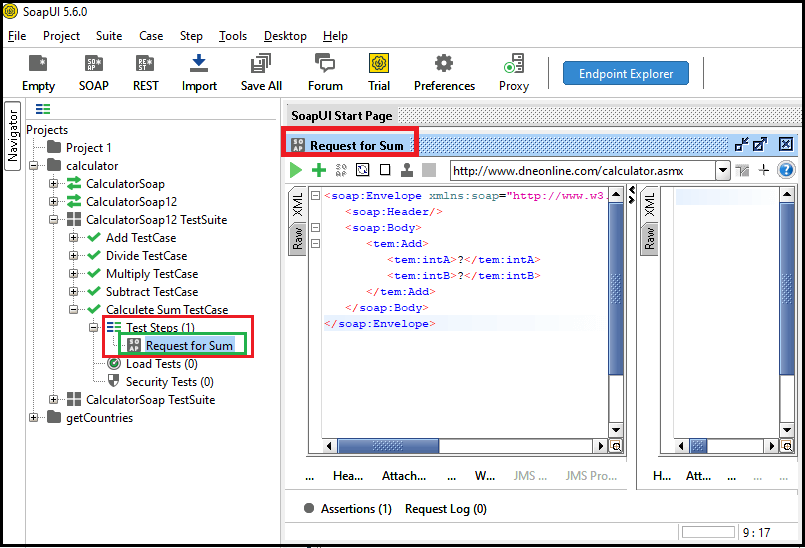The height and width of the screenshot is (548, 805).
Task: Open Preferences gear icon
Action: click(444, 64)
